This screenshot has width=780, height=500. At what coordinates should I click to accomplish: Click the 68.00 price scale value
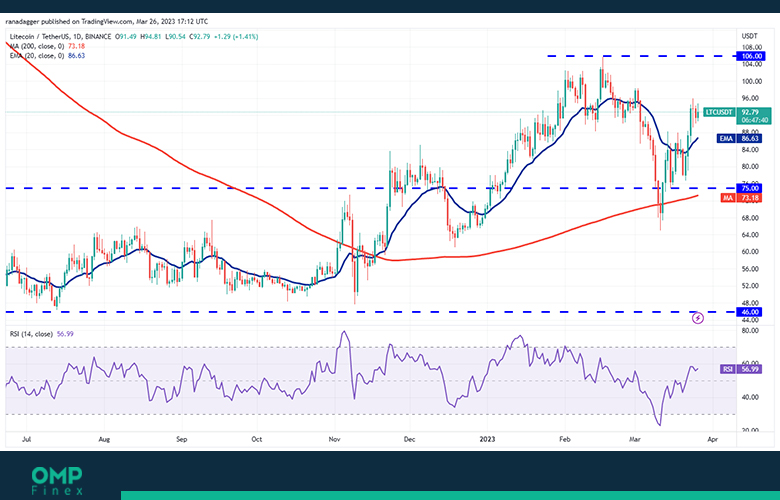pyautogui.click(x=752, y=218)
